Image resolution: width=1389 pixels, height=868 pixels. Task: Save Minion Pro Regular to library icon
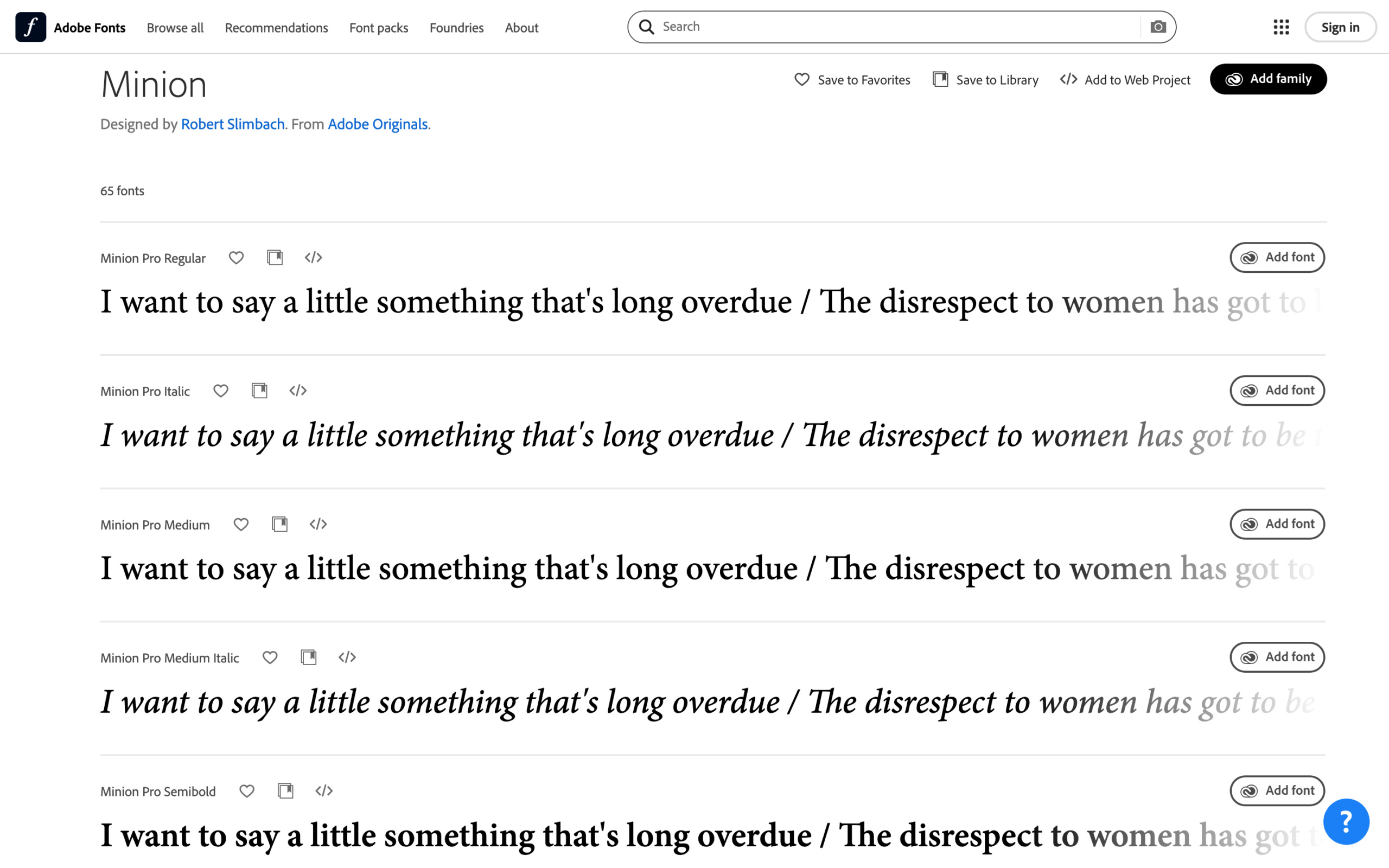[275, 258]
